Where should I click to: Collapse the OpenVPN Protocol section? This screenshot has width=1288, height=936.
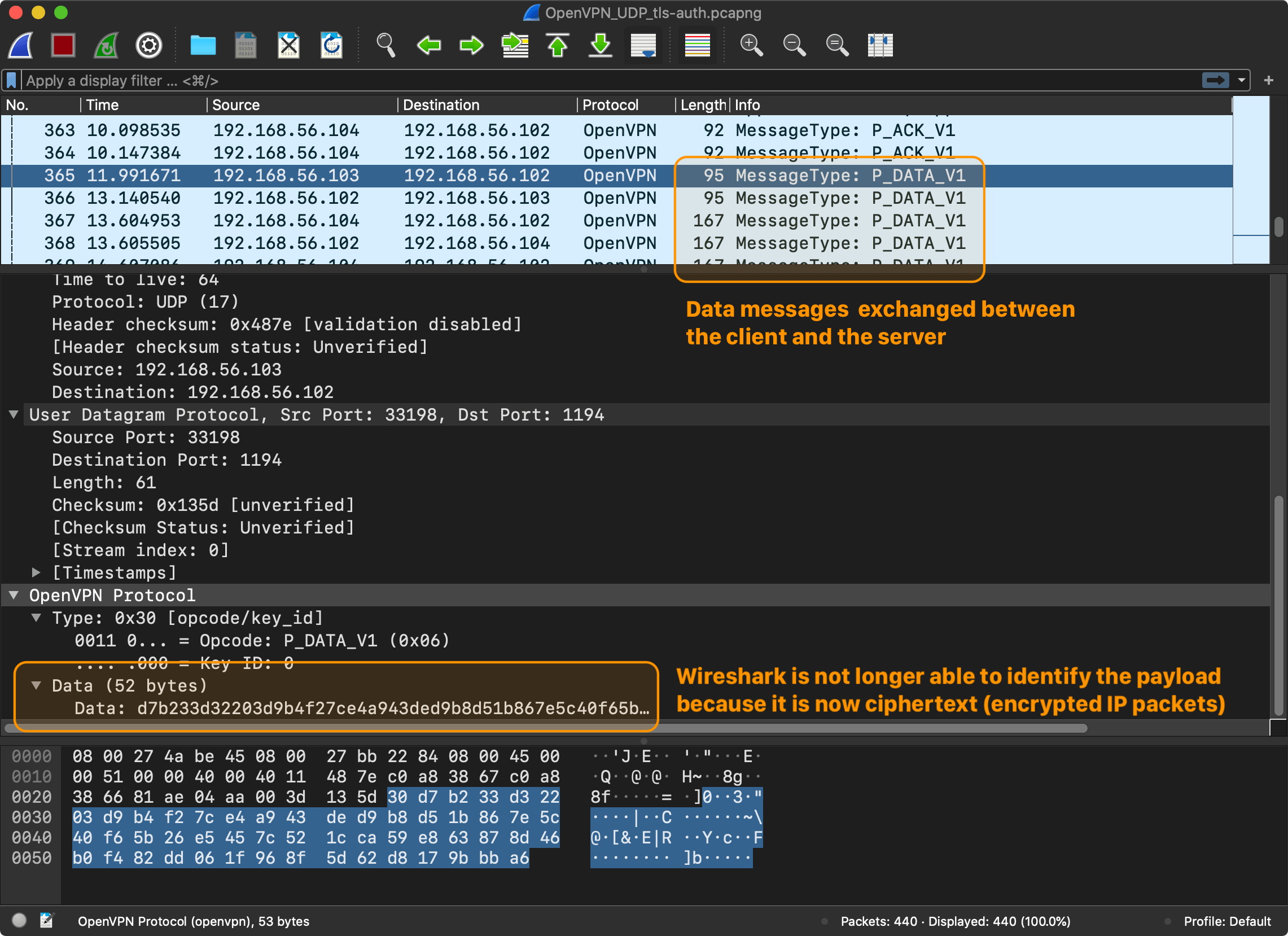(x=14, y=595)
